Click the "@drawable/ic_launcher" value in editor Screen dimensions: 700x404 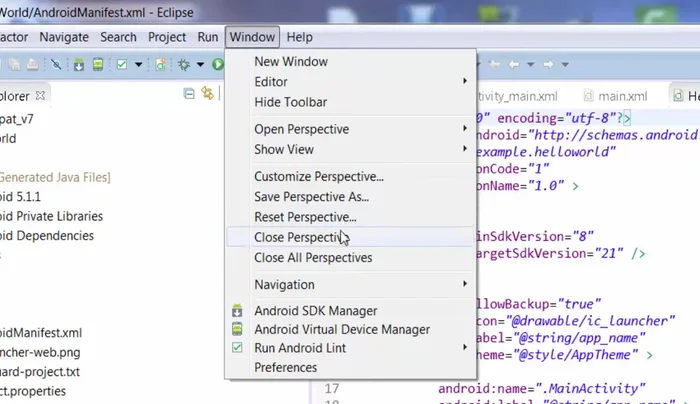click(x=590, y=321)
